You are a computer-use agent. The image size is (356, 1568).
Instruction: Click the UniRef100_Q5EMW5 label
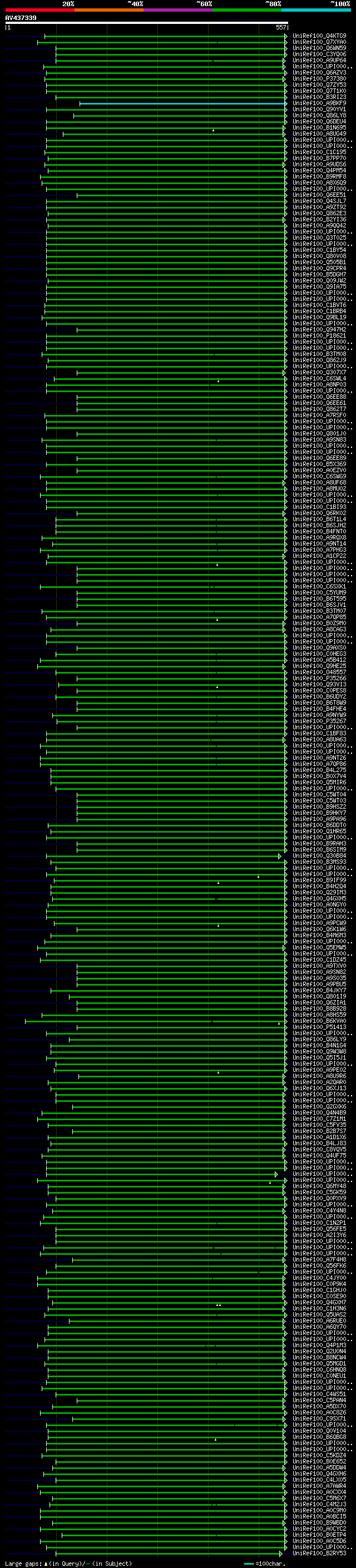tap(319, 948)
